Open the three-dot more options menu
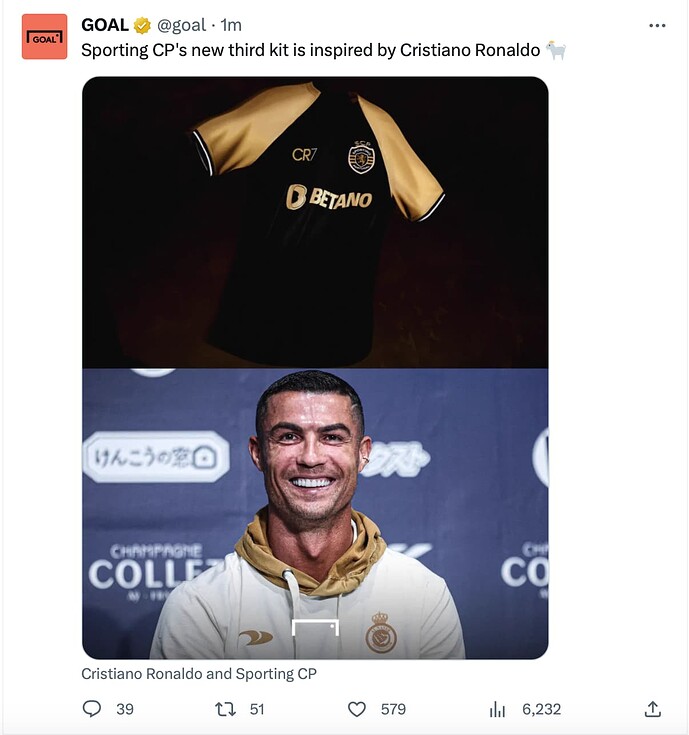This screenshot has height=735, width=689. click(657, 25)
